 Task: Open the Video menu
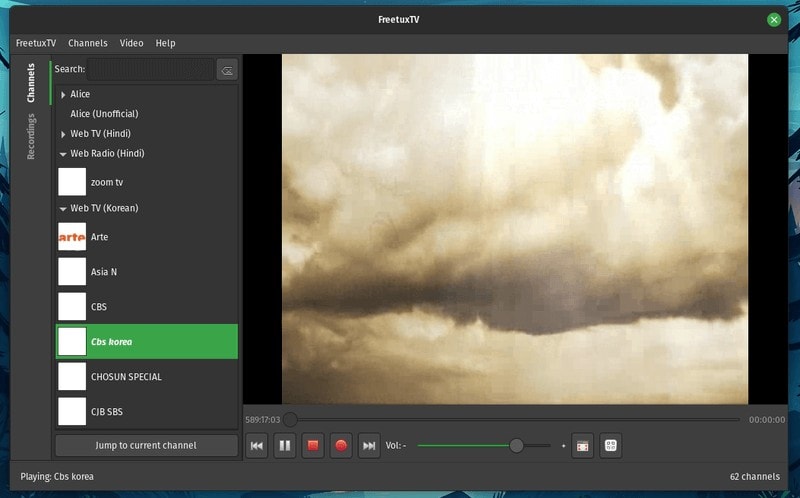pos(131,43)
